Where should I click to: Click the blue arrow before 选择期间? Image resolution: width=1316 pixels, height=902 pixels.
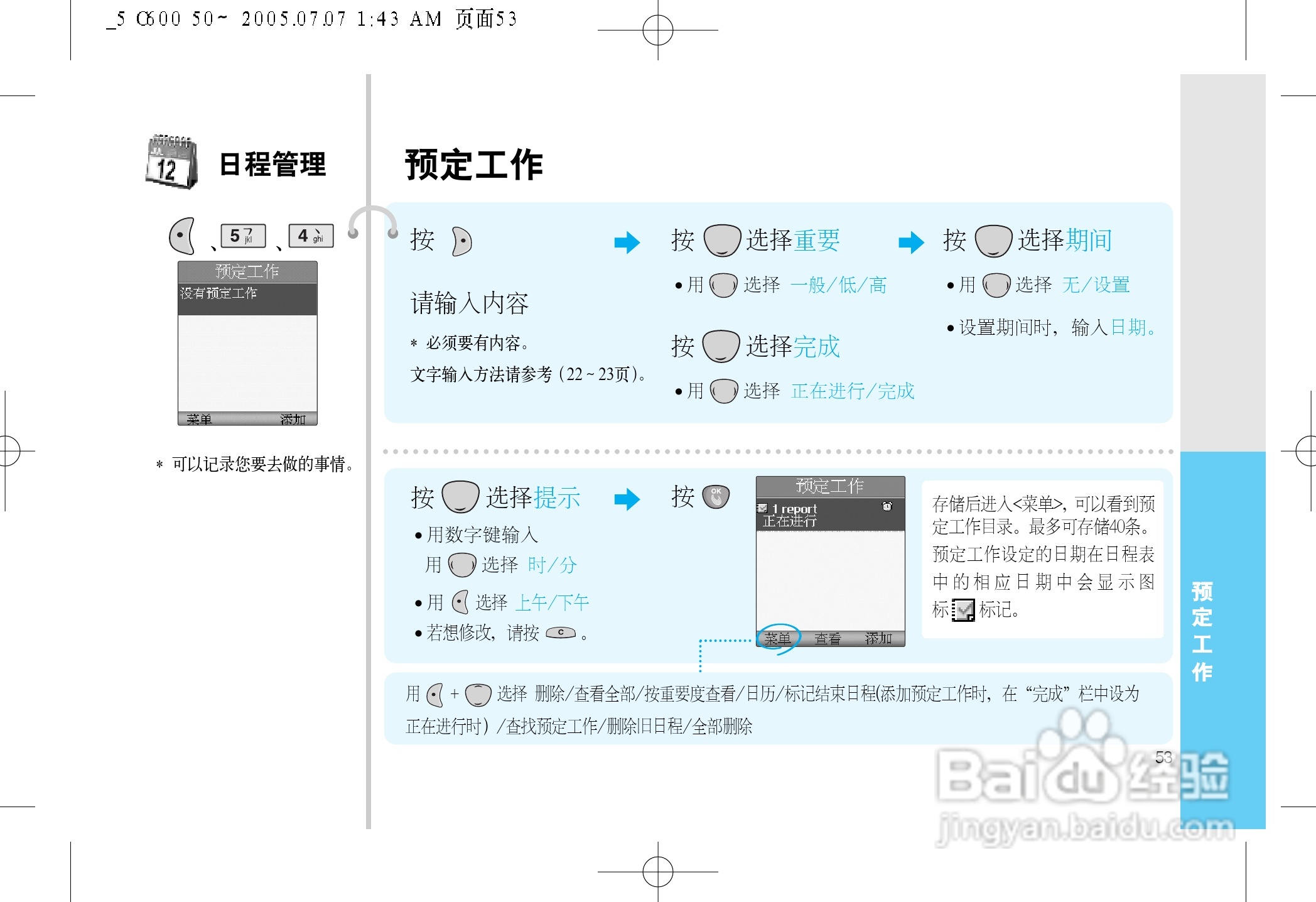pos(911,242)
